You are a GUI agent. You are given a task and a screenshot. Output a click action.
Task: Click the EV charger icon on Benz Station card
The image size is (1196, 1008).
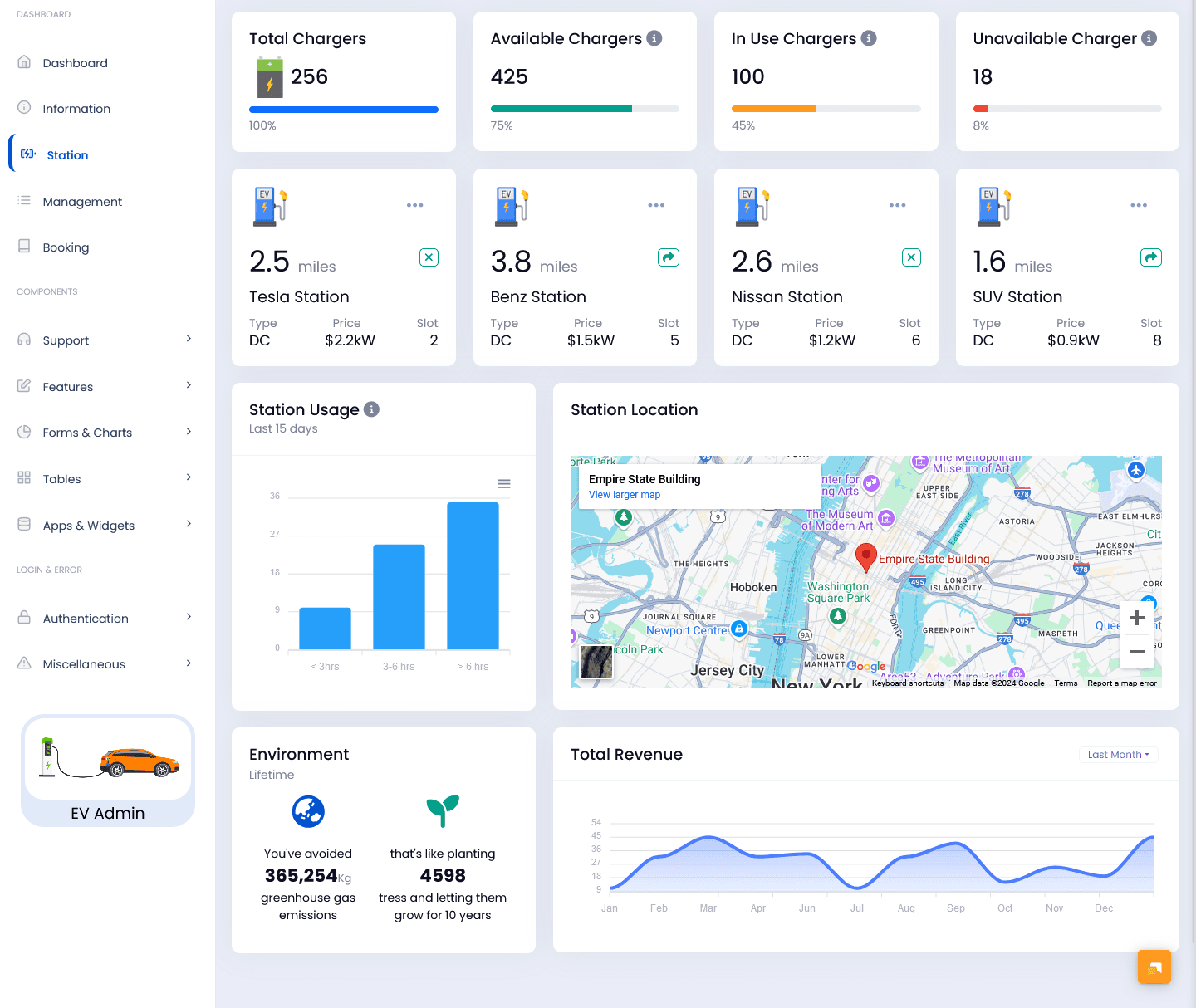(x=512, y=206)
